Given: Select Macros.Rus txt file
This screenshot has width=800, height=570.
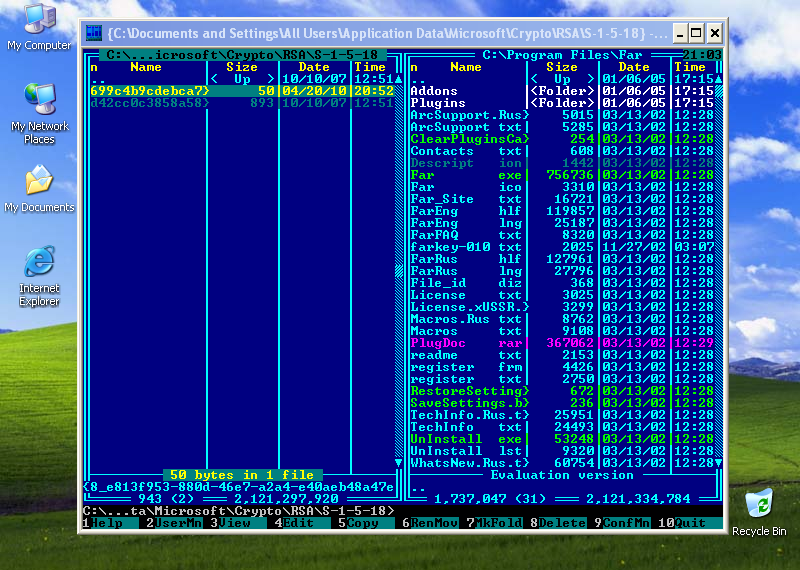Looking at the screenshot, I should [562, 319].
